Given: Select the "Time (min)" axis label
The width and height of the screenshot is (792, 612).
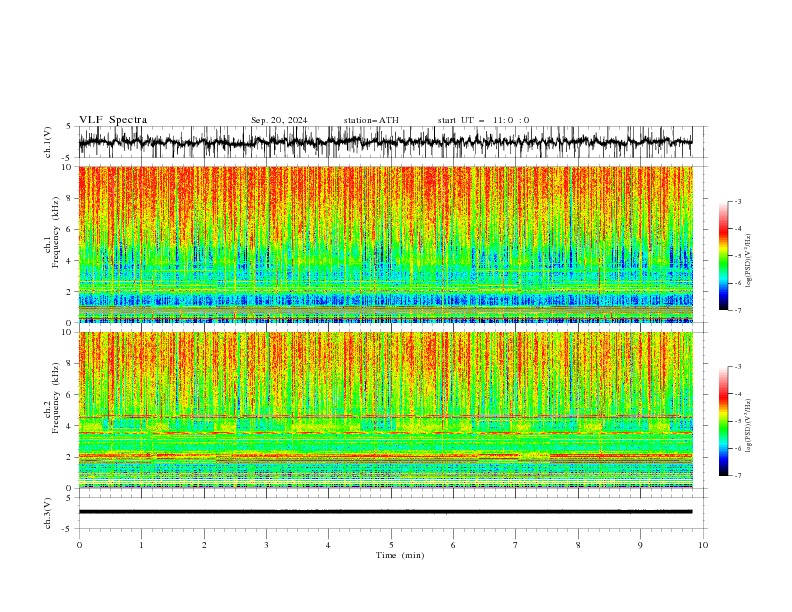Looking at the screenshot, I should point(400,555).
